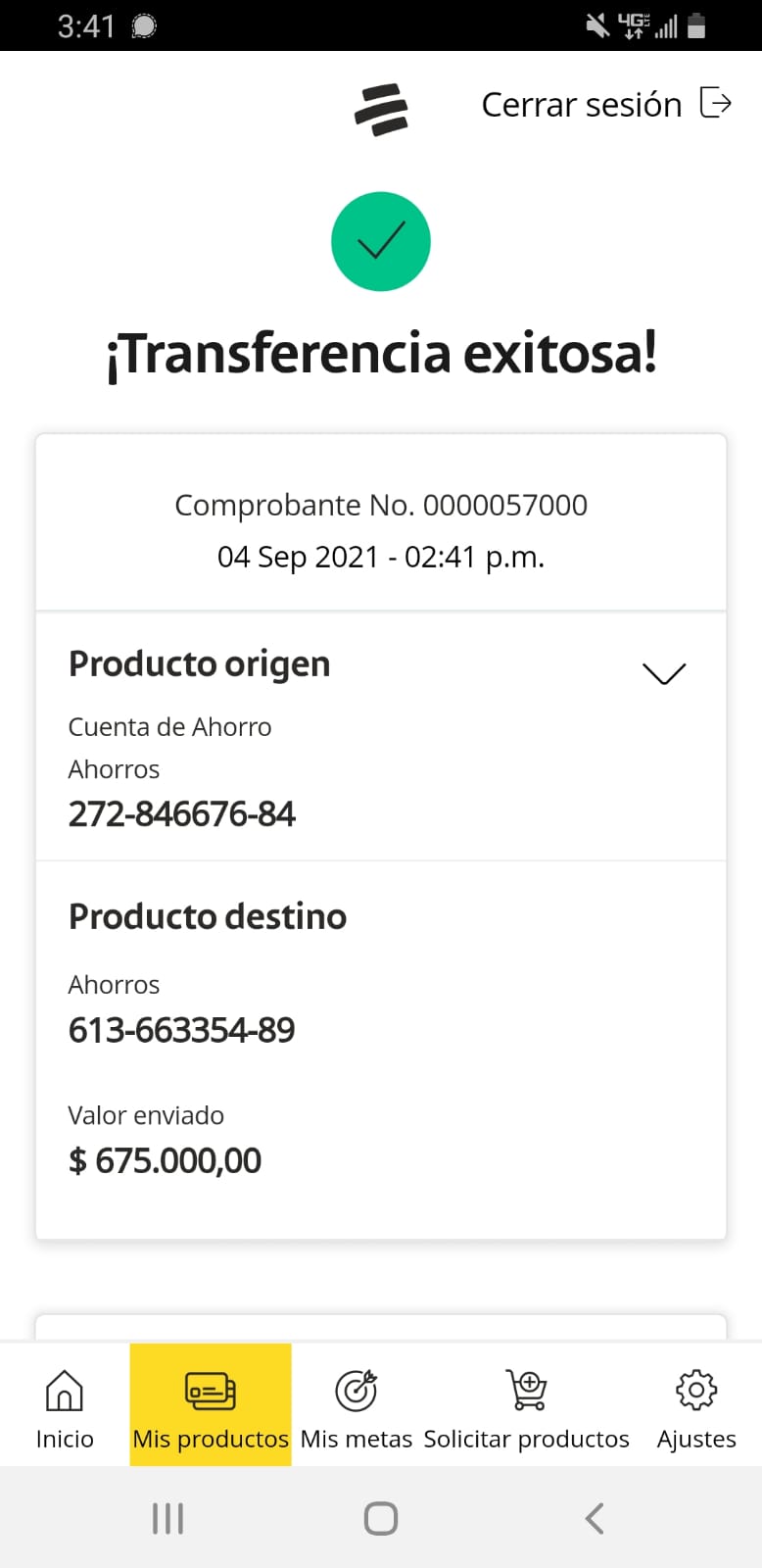Screen dimensions: 762x1568
Task: Select the Ajustes label in navigation
Action: pos(696,1438)
